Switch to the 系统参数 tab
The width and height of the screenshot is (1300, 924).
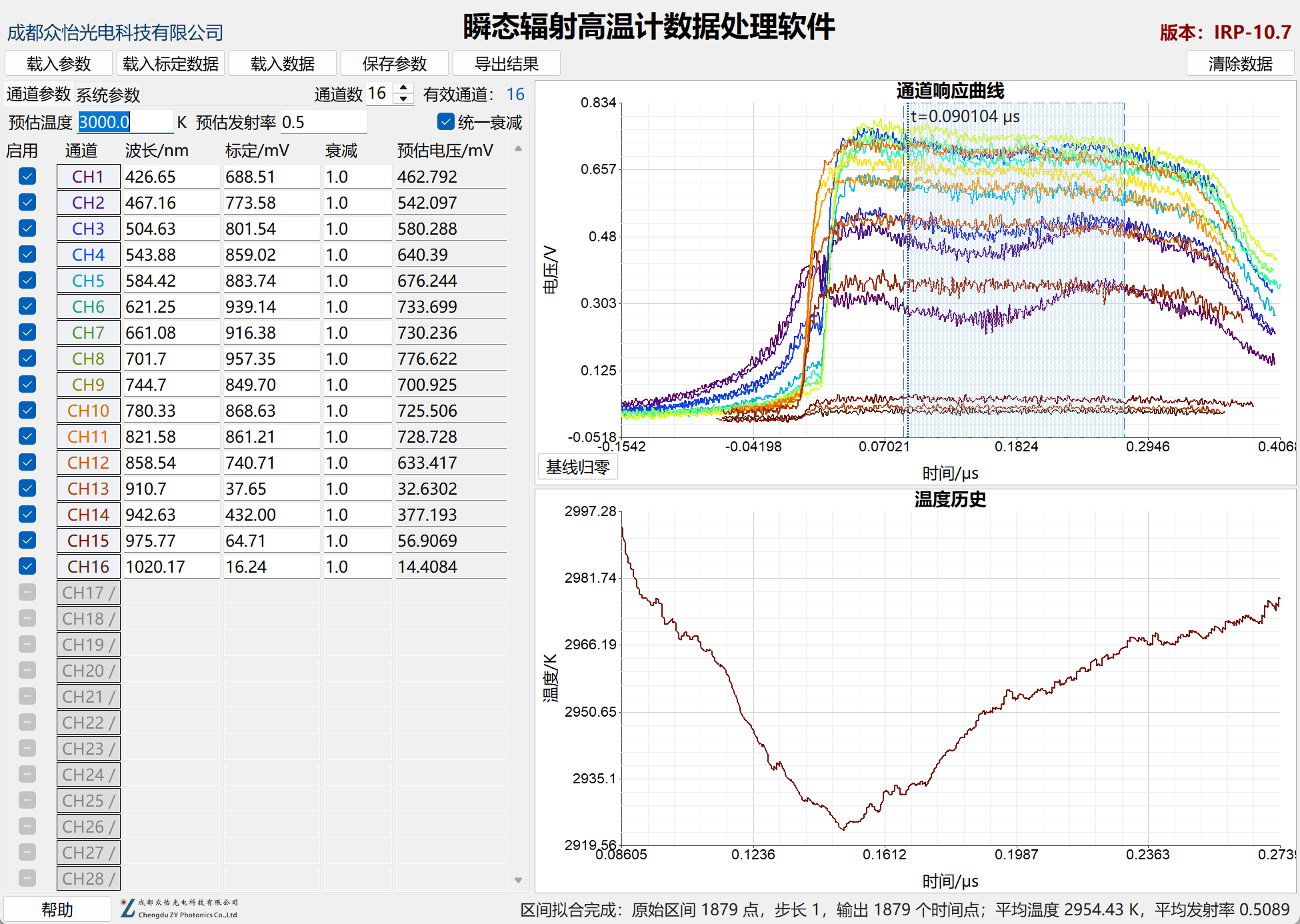(108, 95)
